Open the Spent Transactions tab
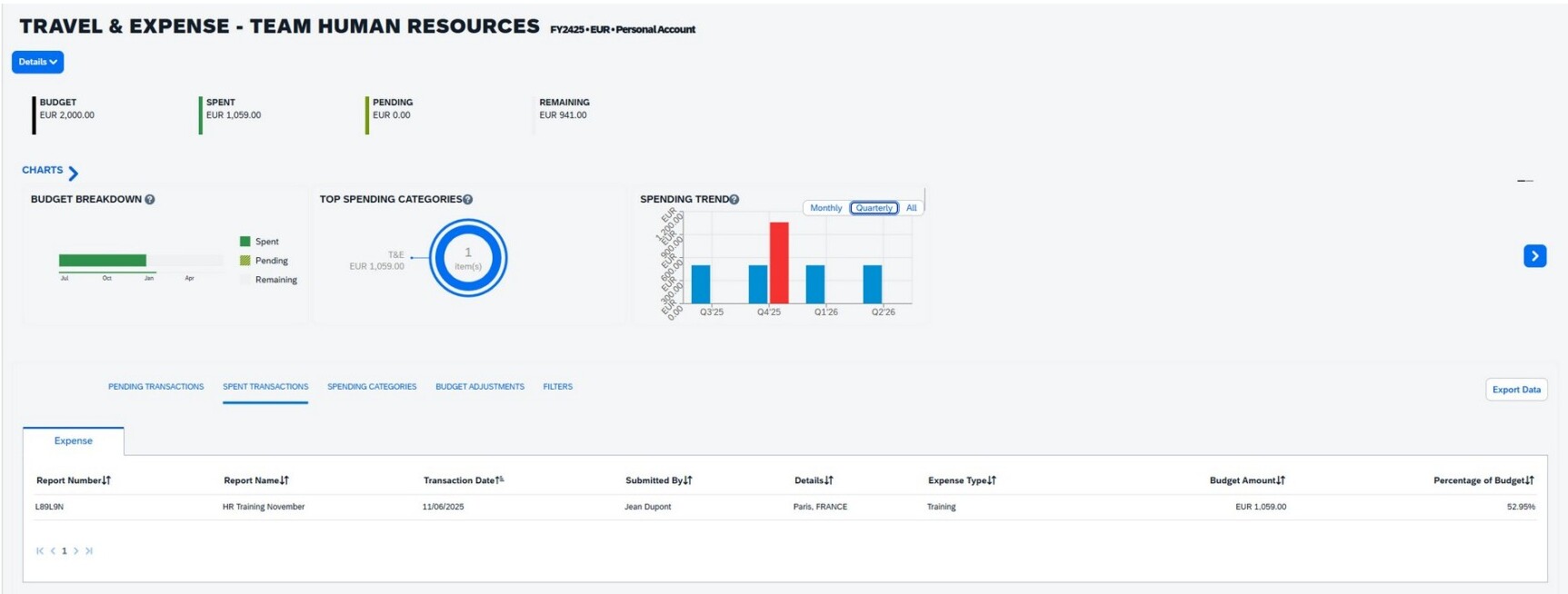1568x594 pixels. (x=265, y=387)
